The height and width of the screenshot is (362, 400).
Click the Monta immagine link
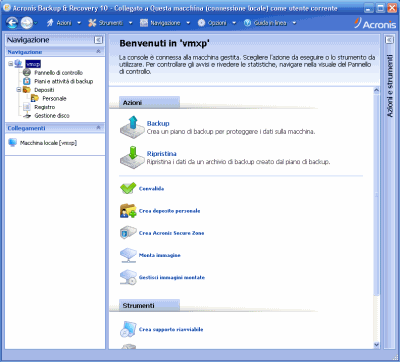pos(160,255)
